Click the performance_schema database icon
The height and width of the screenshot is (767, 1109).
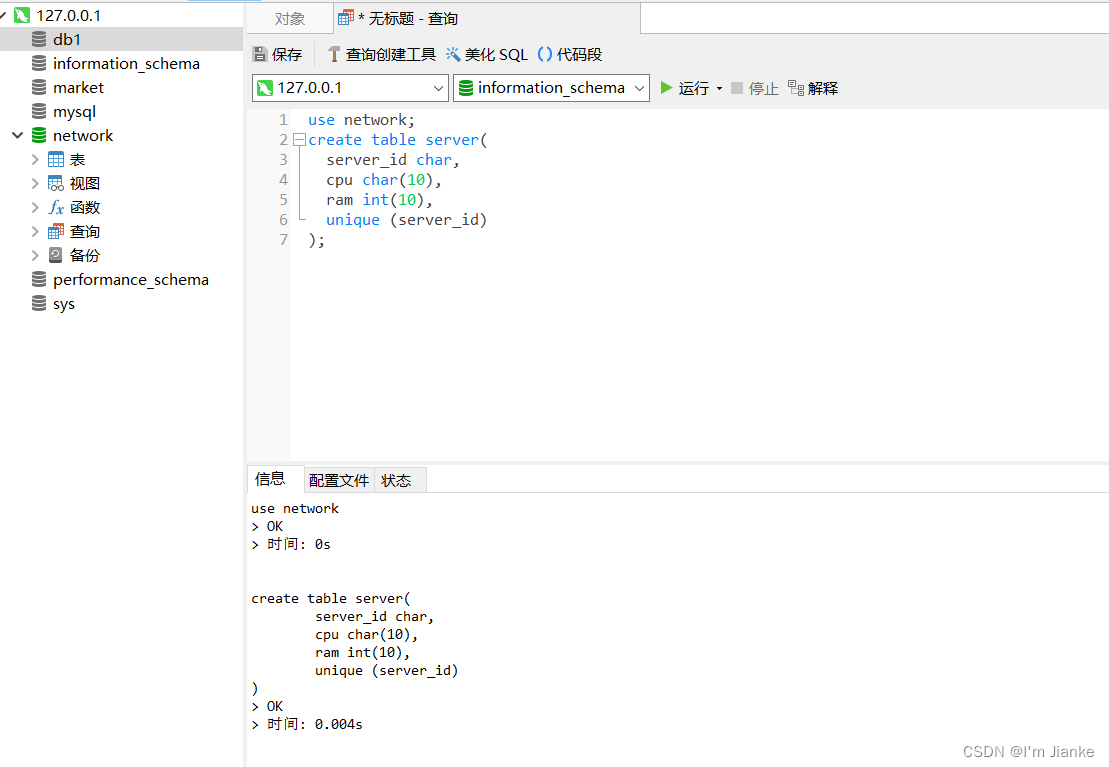pos(39,279)
